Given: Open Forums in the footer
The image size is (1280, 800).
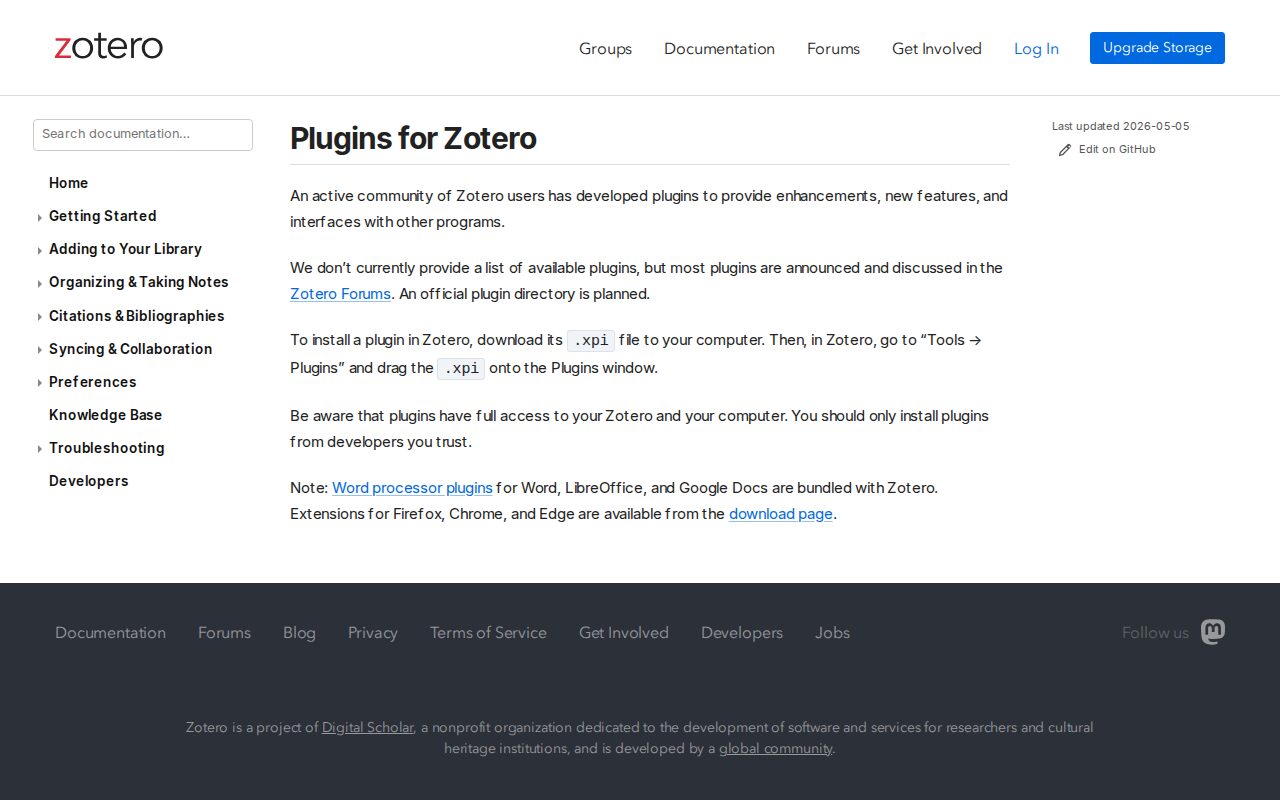Looking at the screenshot, I should click(224, 633).
